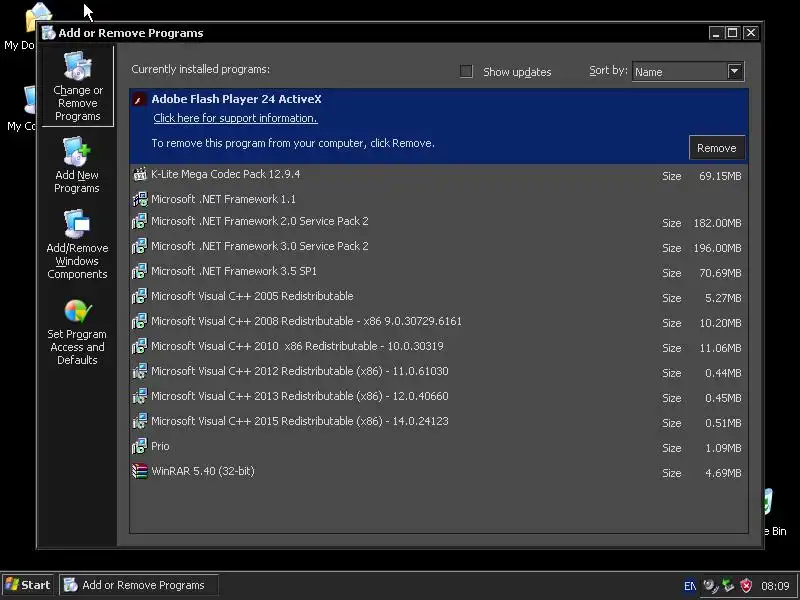Click the Adobe Flash Player program icon
The image size is (800, 600).
139,99
